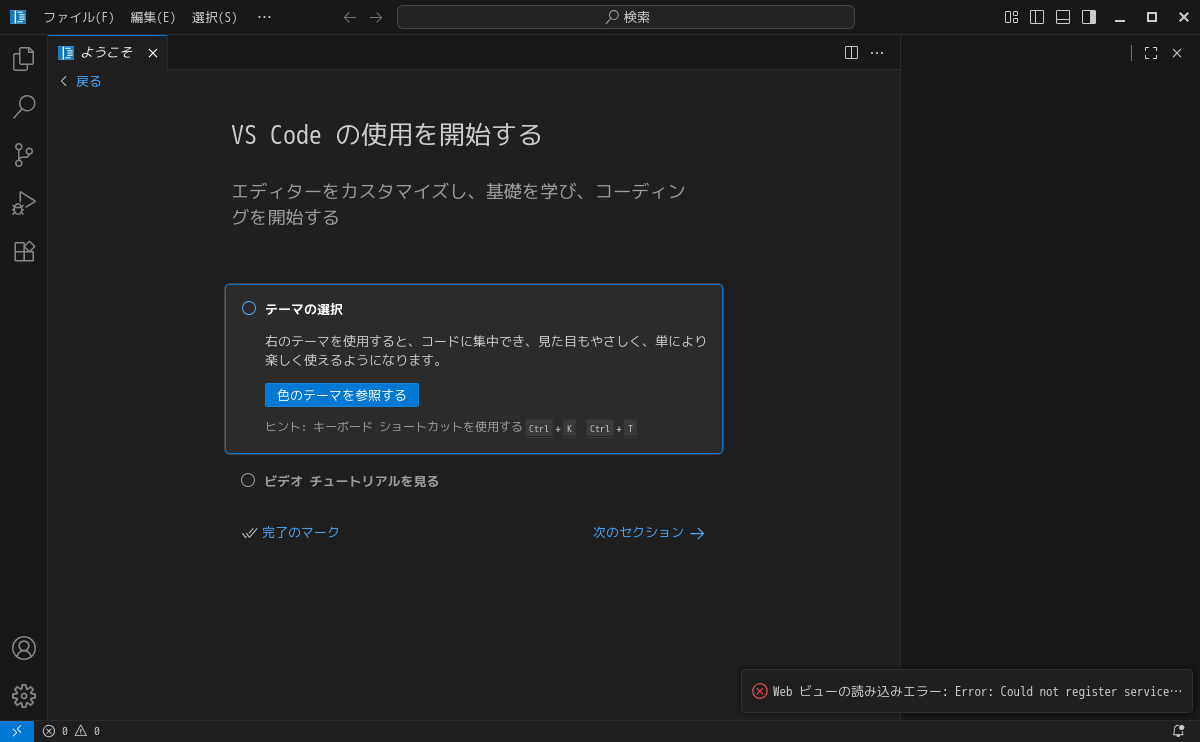Open the Extensions view

24,251
